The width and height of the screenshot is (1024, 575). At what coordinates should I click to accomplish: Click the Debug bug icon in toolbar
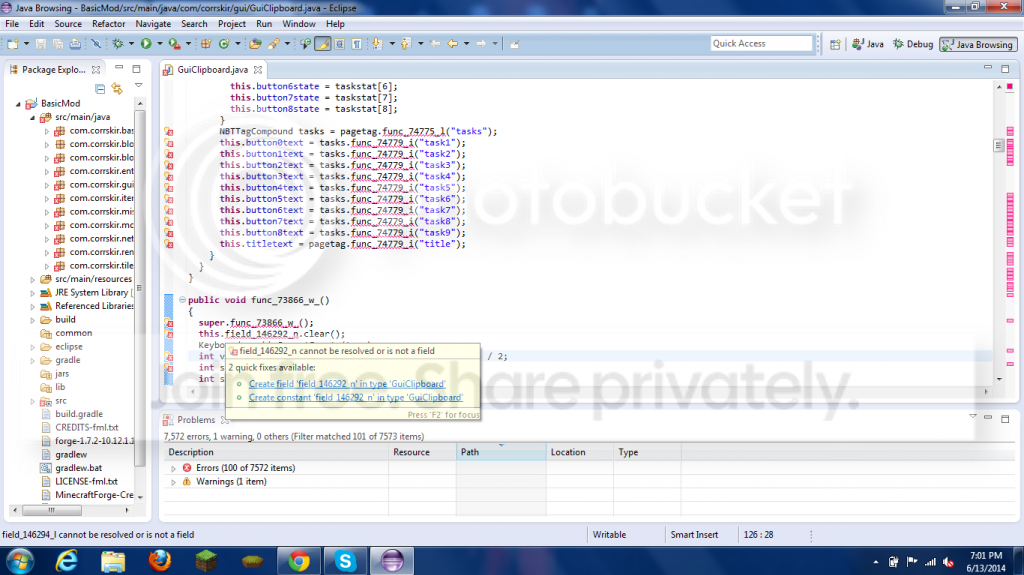118,44
